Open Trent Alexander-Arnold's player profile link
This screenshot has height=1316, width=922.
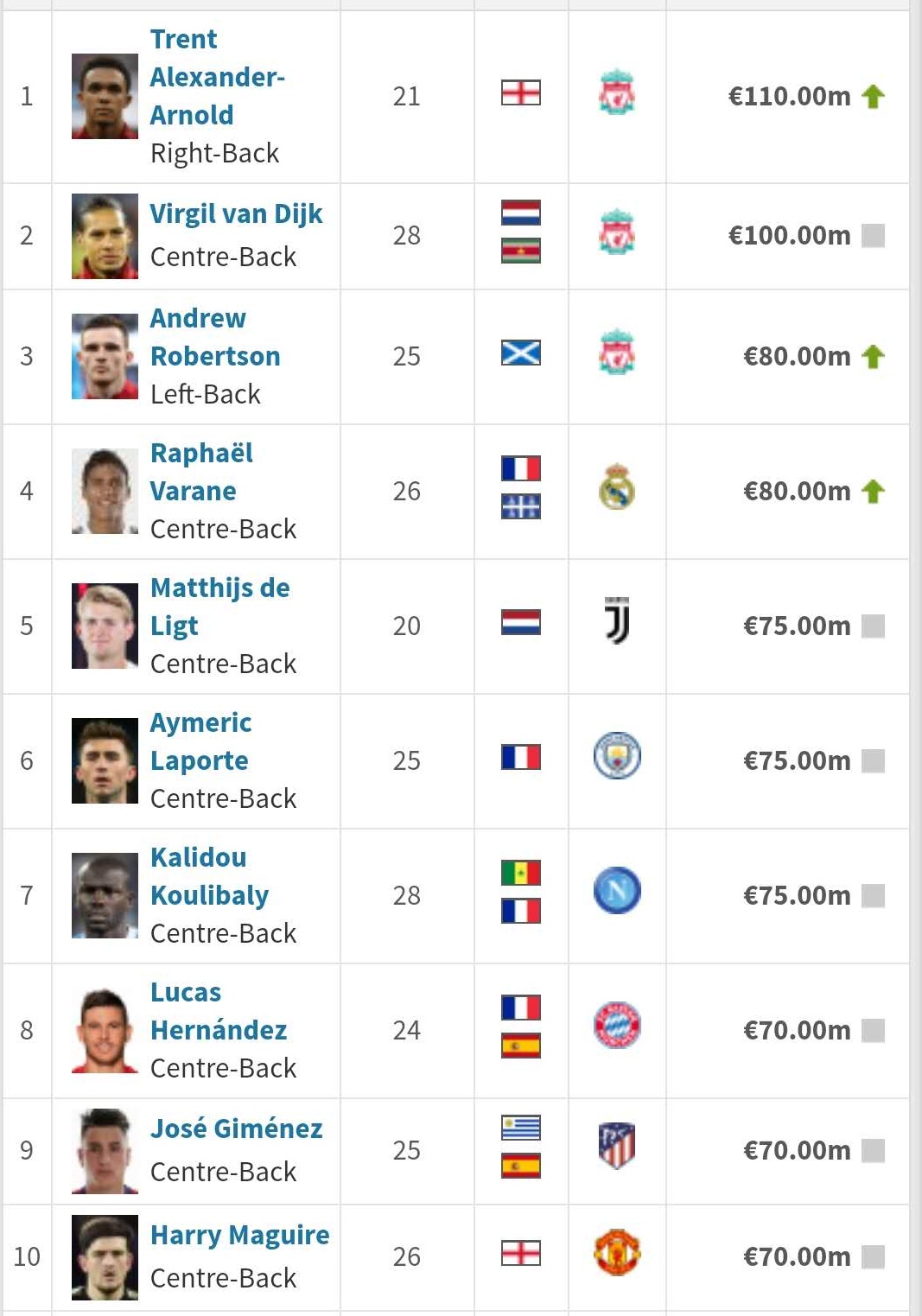tap(216, 77)
